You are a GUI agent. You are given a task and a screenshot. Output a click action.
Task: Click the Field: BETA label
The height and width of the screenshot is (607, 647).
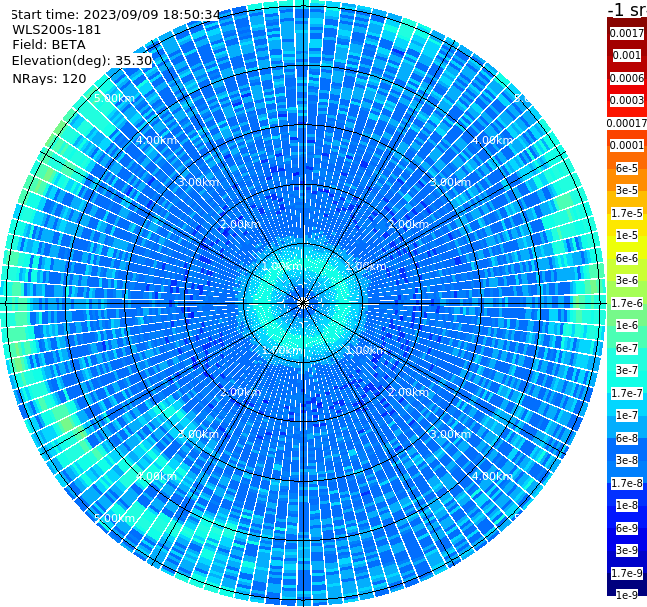(x=49, y=45)
